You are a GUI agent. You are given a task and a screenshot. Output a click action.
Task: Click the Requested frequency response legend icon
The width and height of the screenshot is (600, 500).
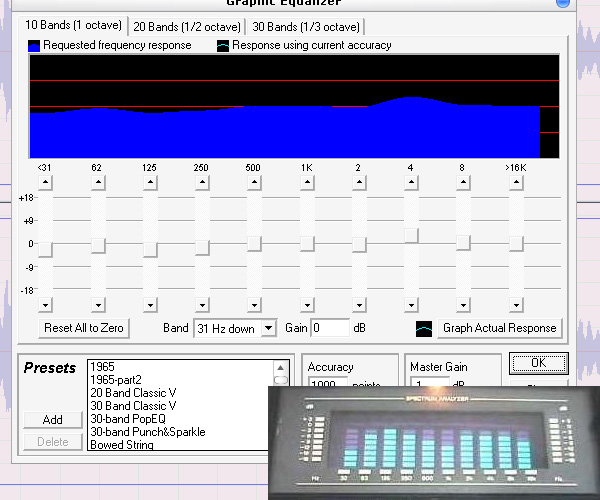point(34,46)
